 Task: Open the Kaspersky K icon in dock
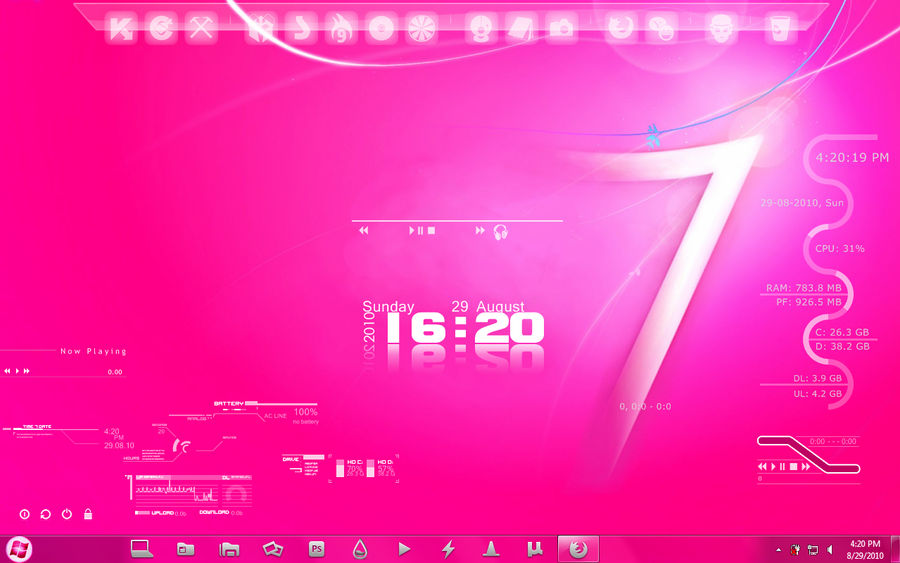[121, 28]
